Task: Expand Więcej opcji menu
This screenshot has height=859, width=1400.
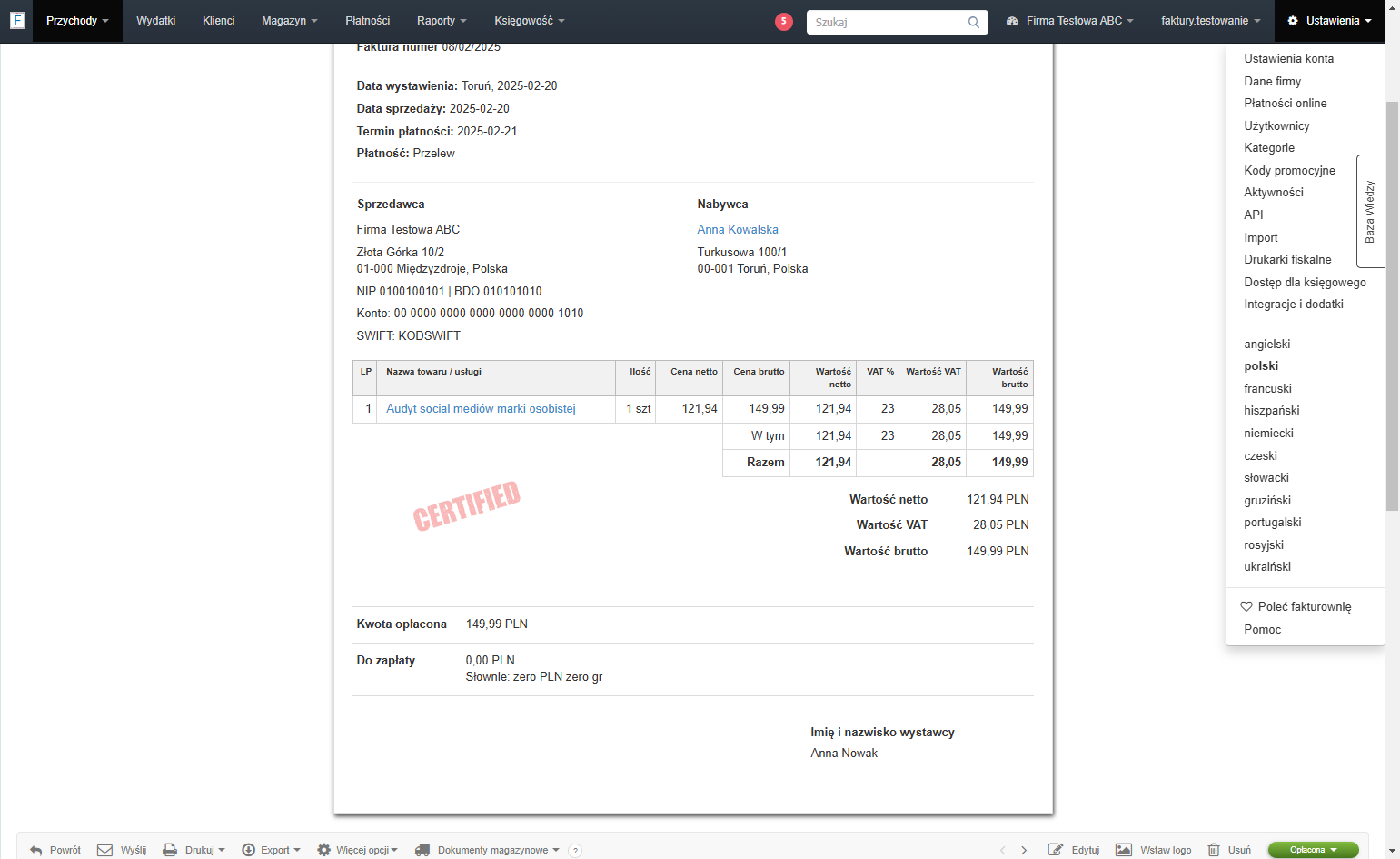Action: pos(357,850)
